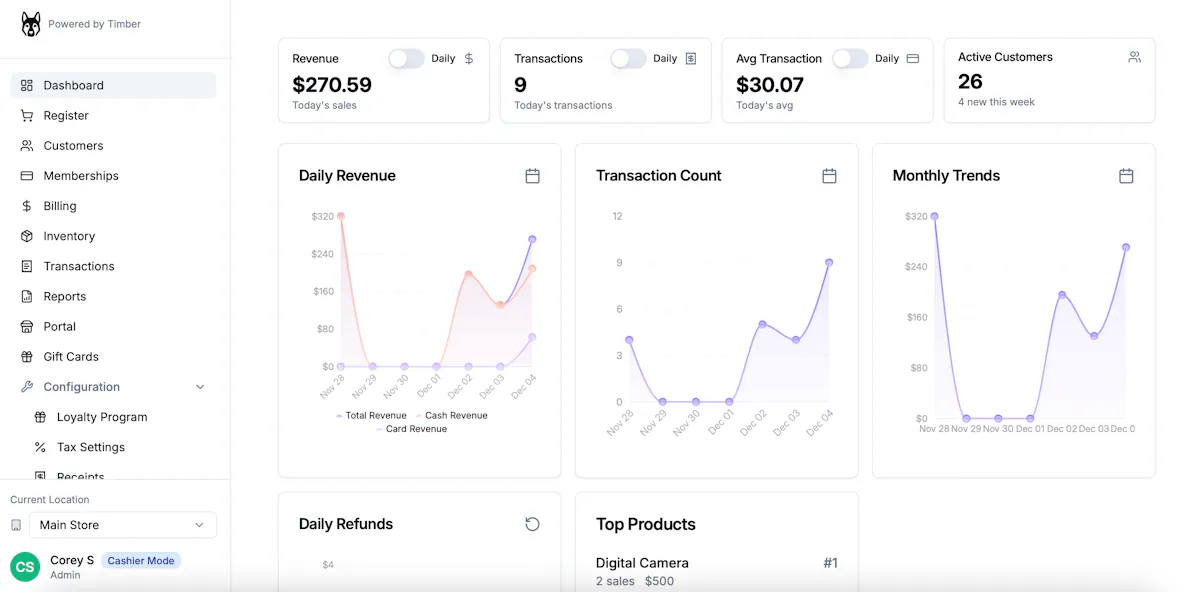Toggle Cash Revenue series in chart legend
This screenshot has height=592, width=1200.
tap(451, 415)
